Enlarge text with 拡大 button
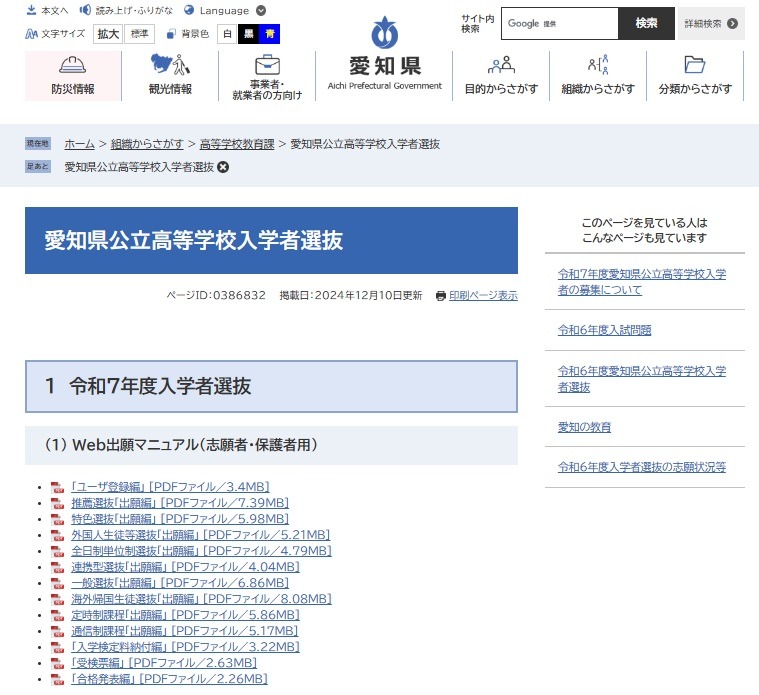Image resolution: width=759 pixels, height=695 pixels. point(108,34)
